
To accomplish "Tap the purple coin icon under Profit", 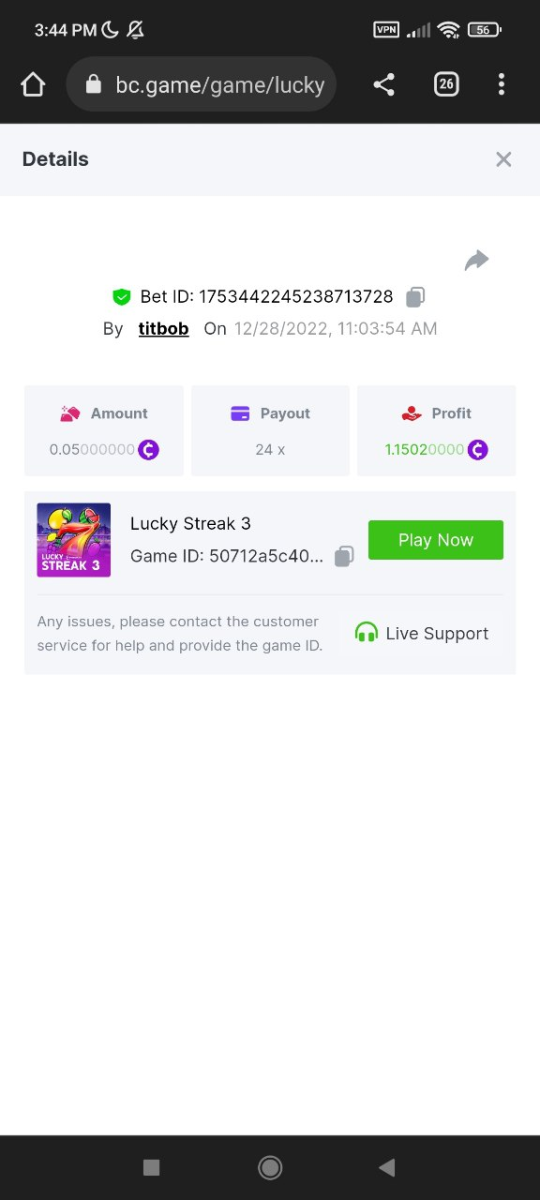I will [x=478, y=450].
